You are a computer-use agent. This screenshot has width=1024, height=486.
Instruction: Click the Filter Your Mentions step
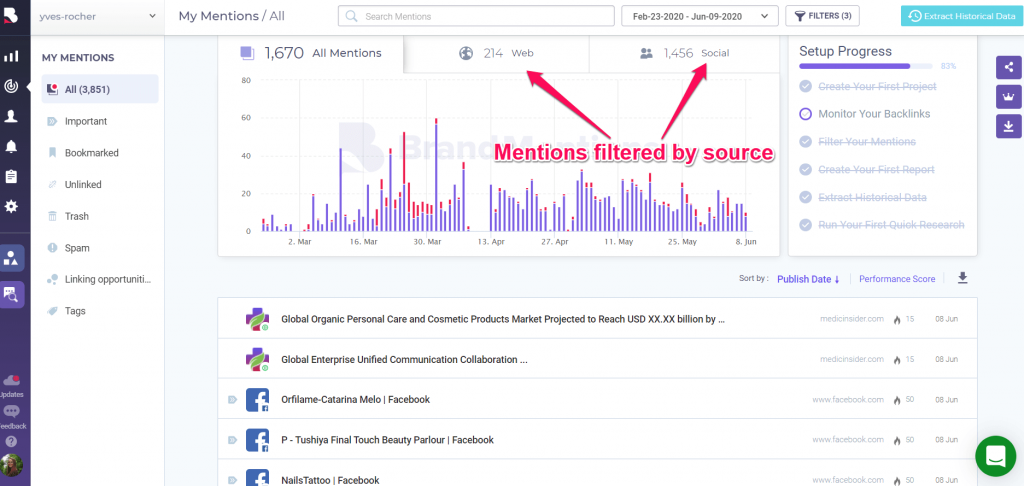(867, 142)
